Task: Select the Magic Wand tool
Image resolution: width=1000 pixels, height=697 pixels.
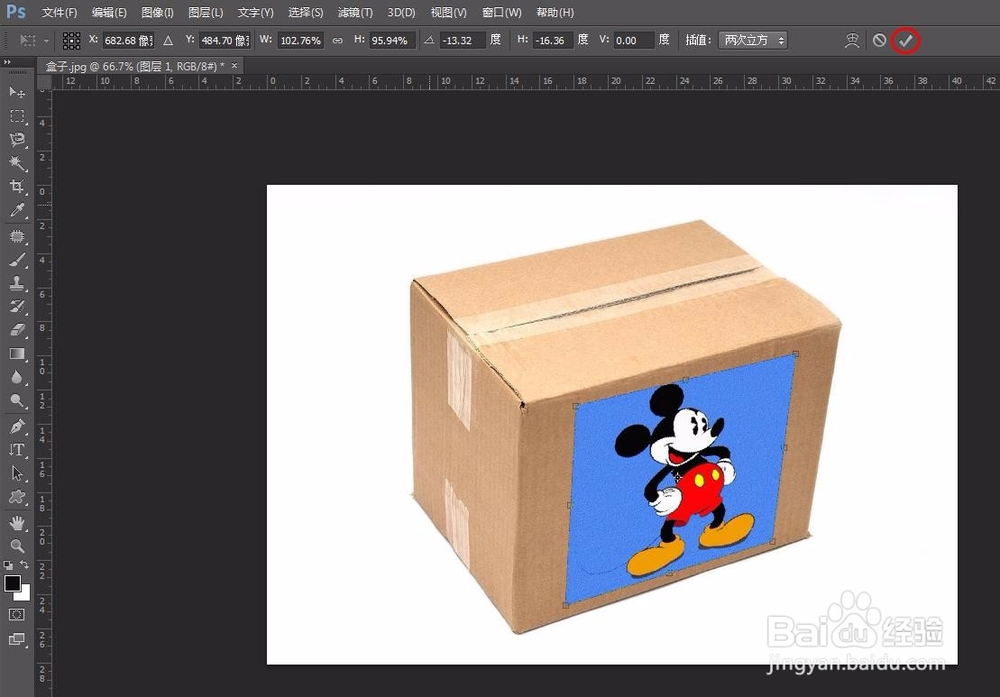Action: pyautogui.click(x=17, y=163)
